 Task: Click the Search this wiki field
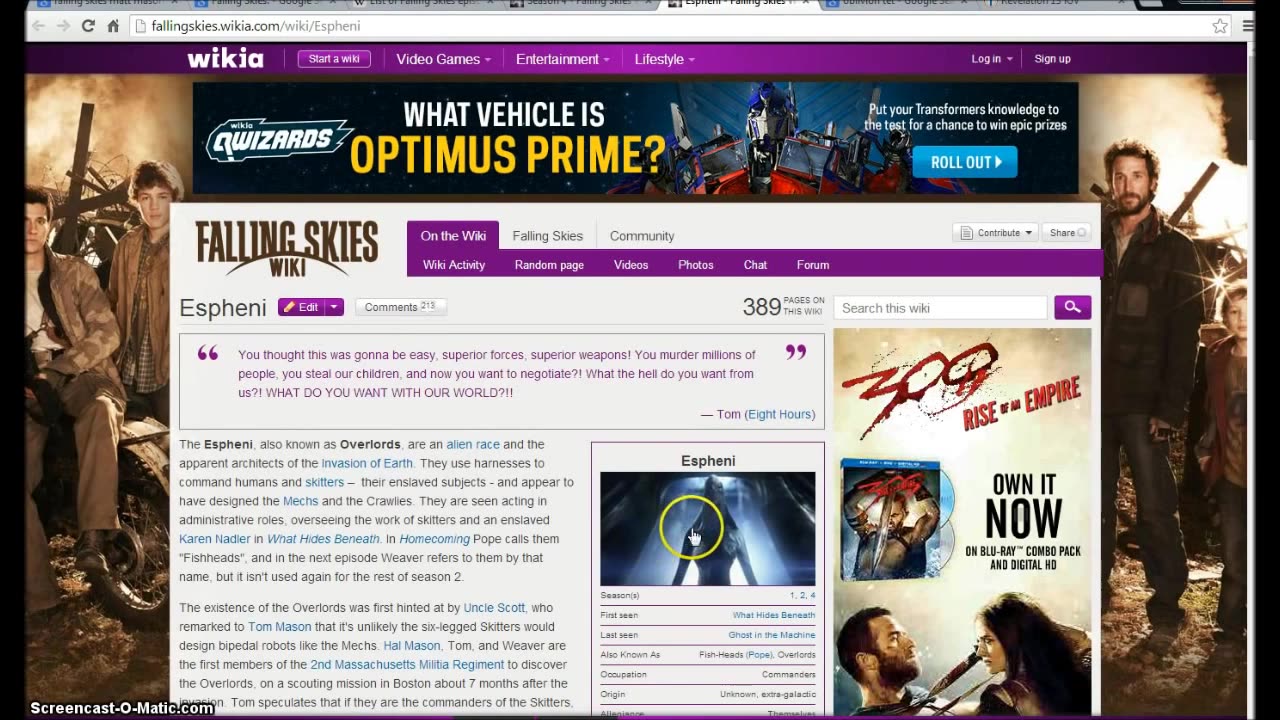[940, 308]
